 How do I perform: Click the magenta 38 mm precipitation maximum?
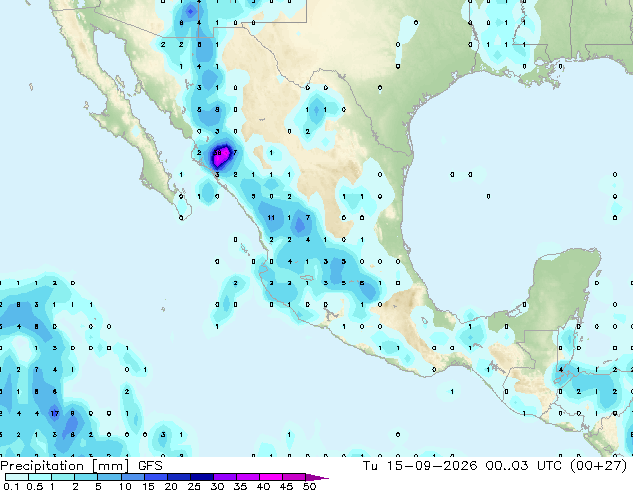click(218, 153)
